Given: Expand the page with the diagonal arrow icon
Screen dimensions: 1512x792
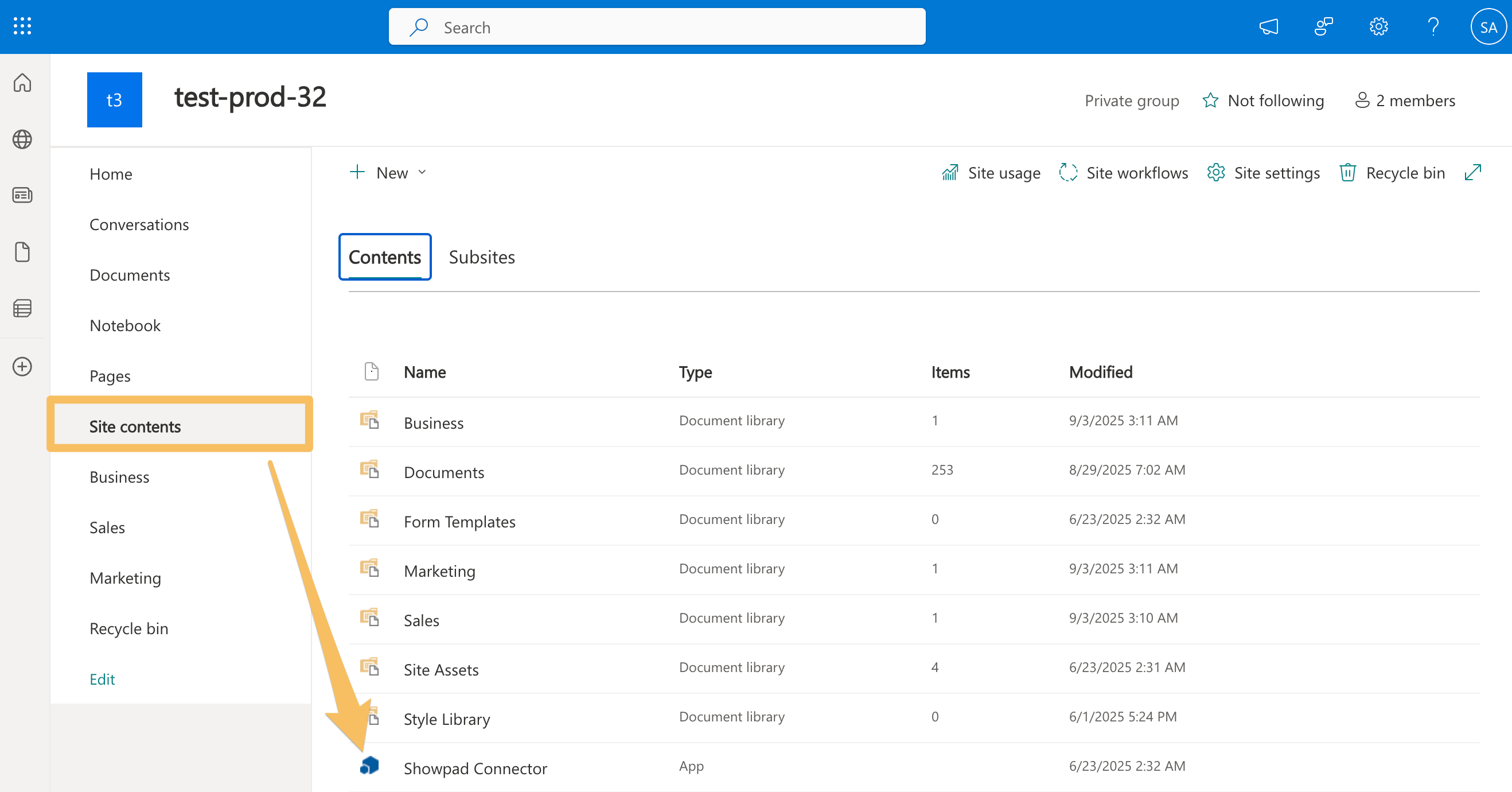Looking at the screenshot, I should pos(1474,172).
